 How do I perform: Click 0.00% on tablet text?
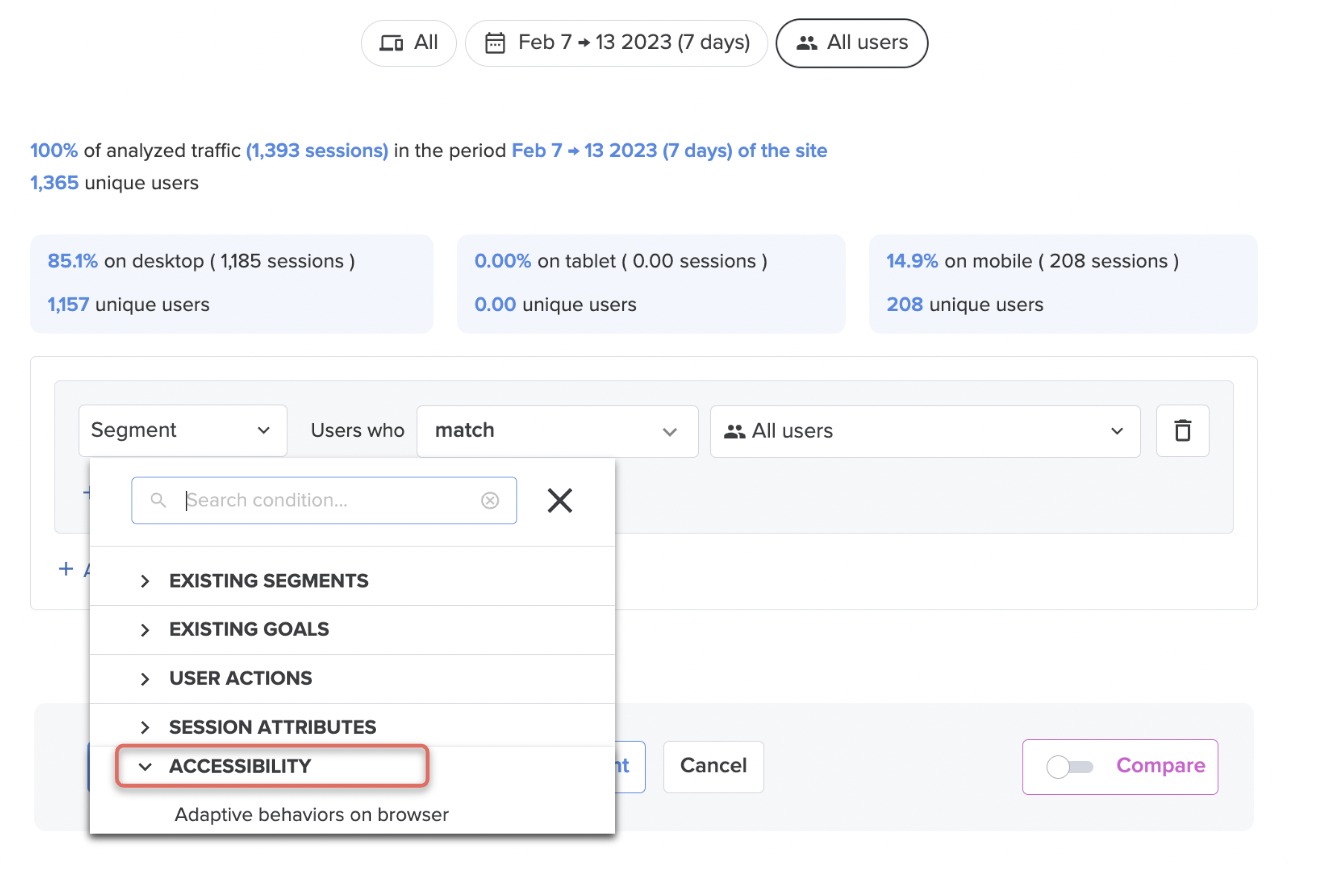coord(621,261)
